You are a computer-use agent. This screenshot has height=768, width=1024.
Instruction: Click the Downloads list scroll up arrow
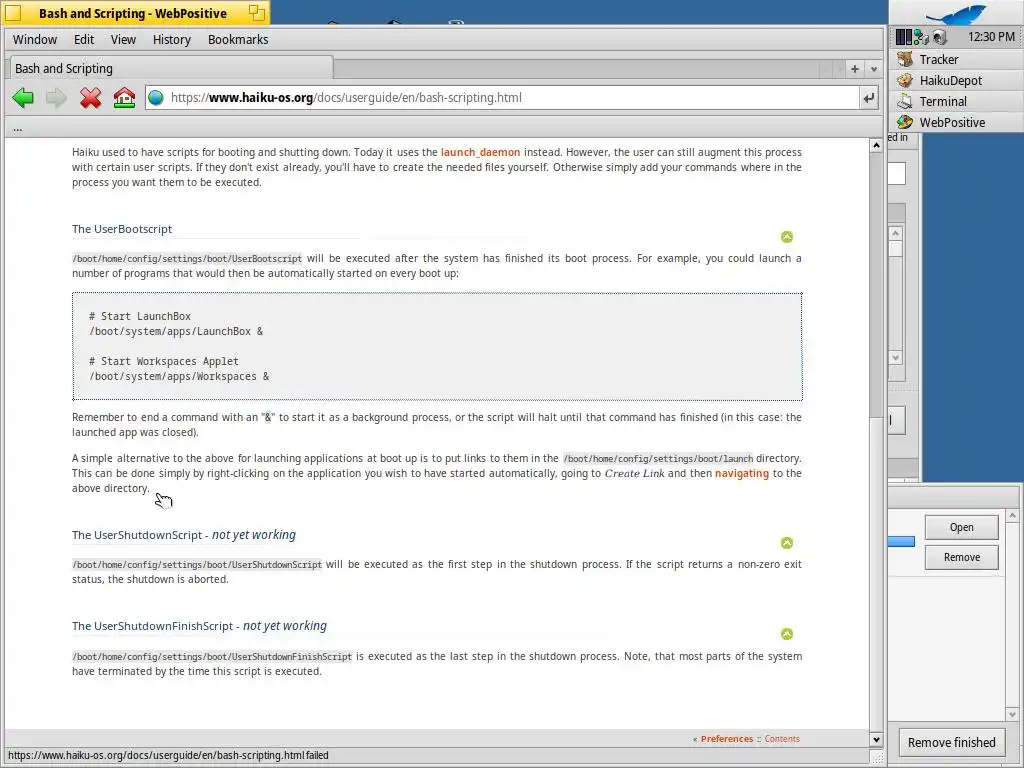[x=1012, y=516]
